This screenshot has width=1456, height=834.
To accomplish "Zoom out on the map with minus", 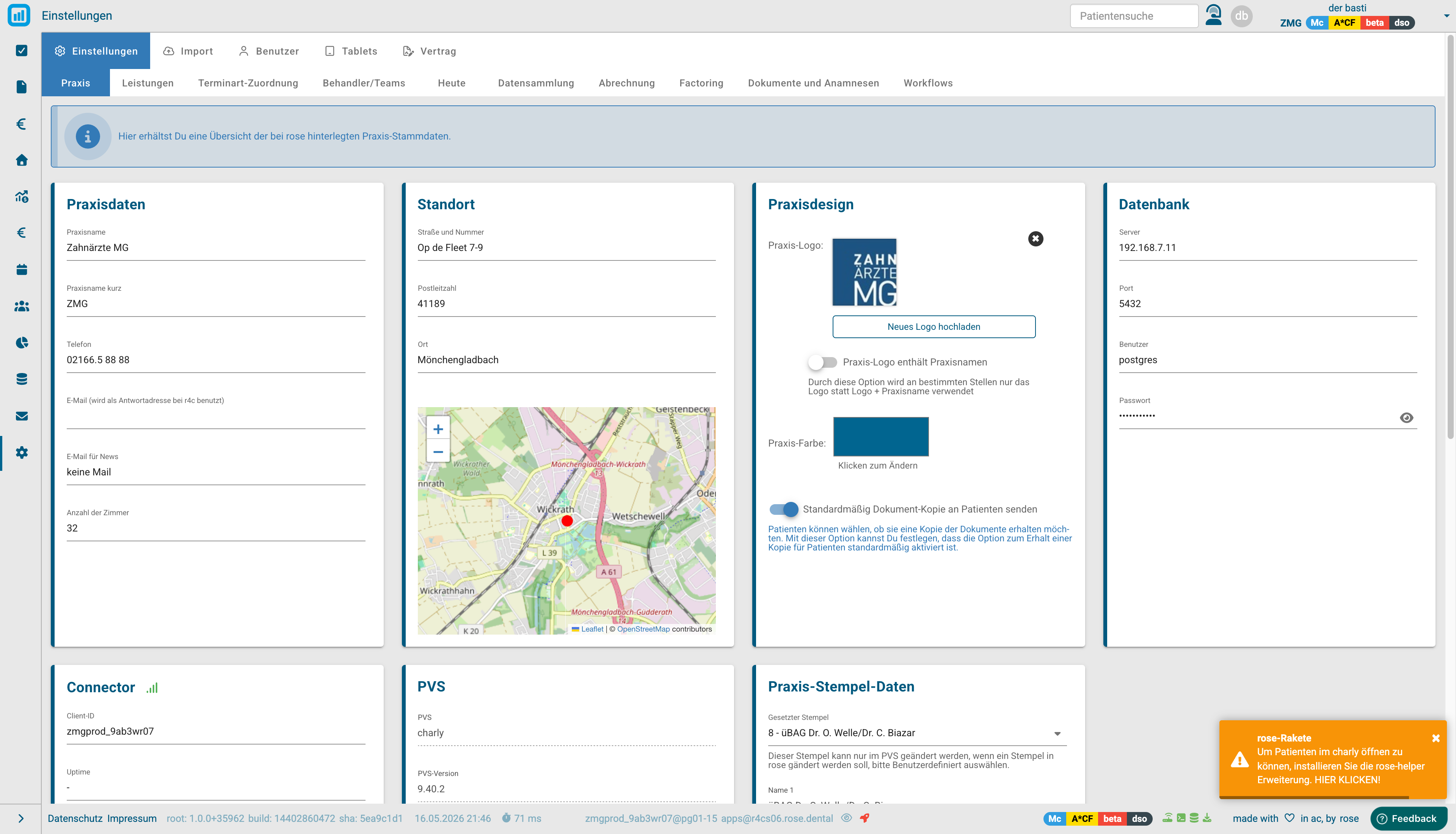I will click(438, 451).
